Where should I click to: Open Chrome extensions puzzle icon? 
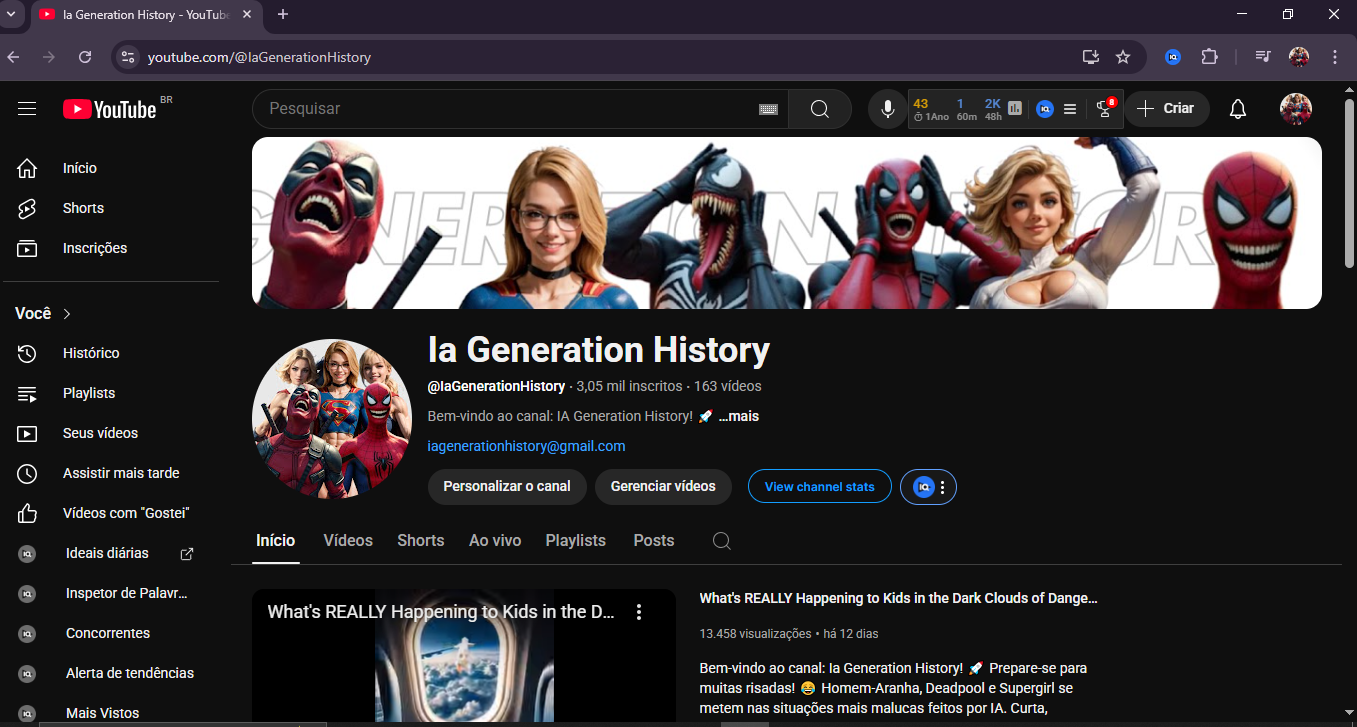tap(1210, 57)
